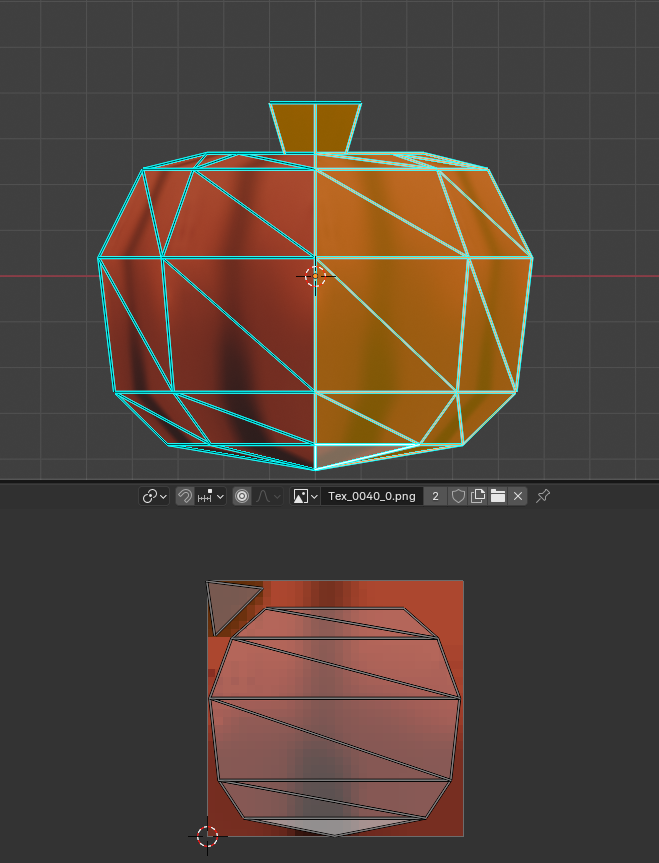The width and height of the screenshot is (659, 863).
Task: Toggle proportional editing circle icon
Action: pos(242,496)
